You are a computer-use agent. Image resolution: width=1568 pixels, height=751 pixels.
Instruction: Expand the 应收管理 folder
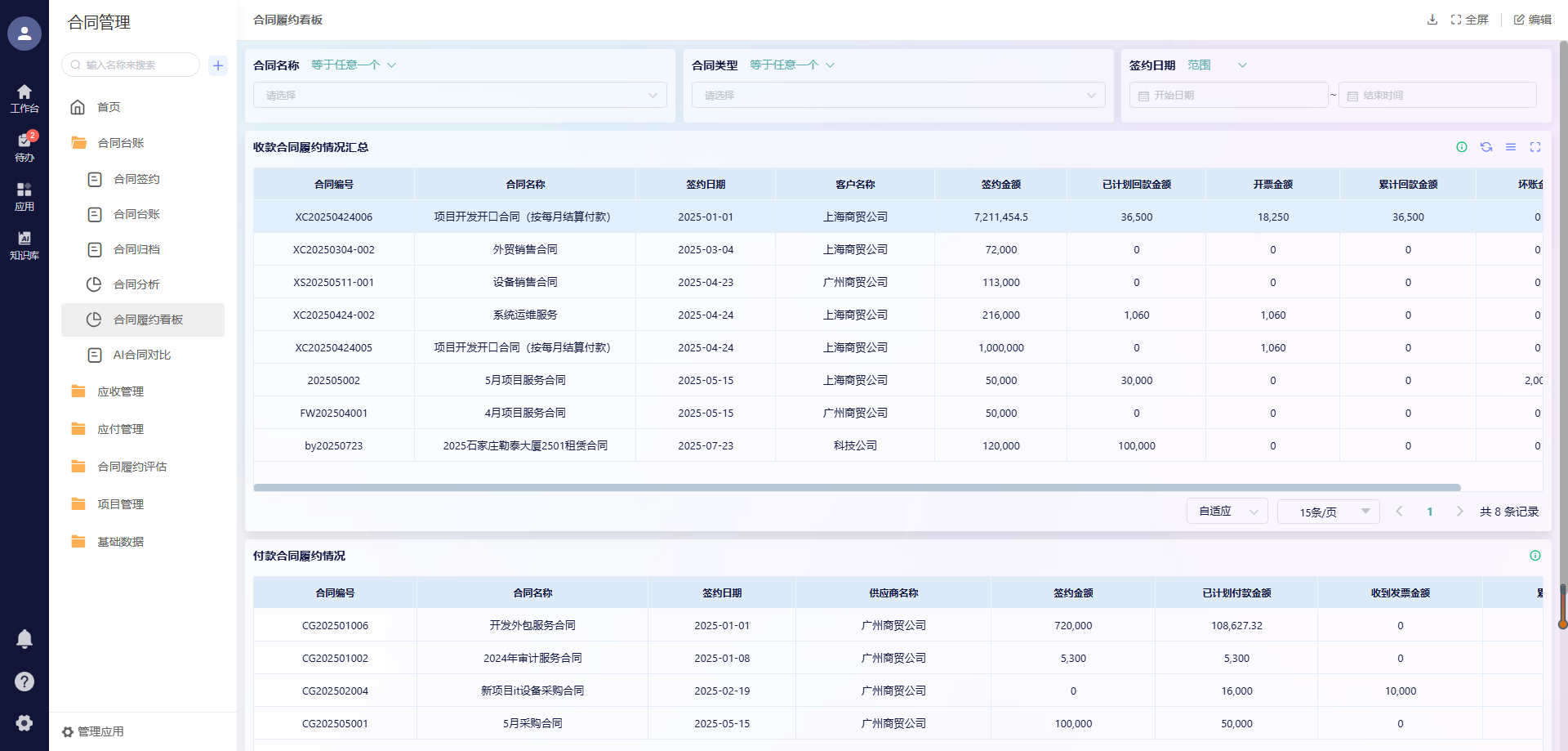[120, 391]
